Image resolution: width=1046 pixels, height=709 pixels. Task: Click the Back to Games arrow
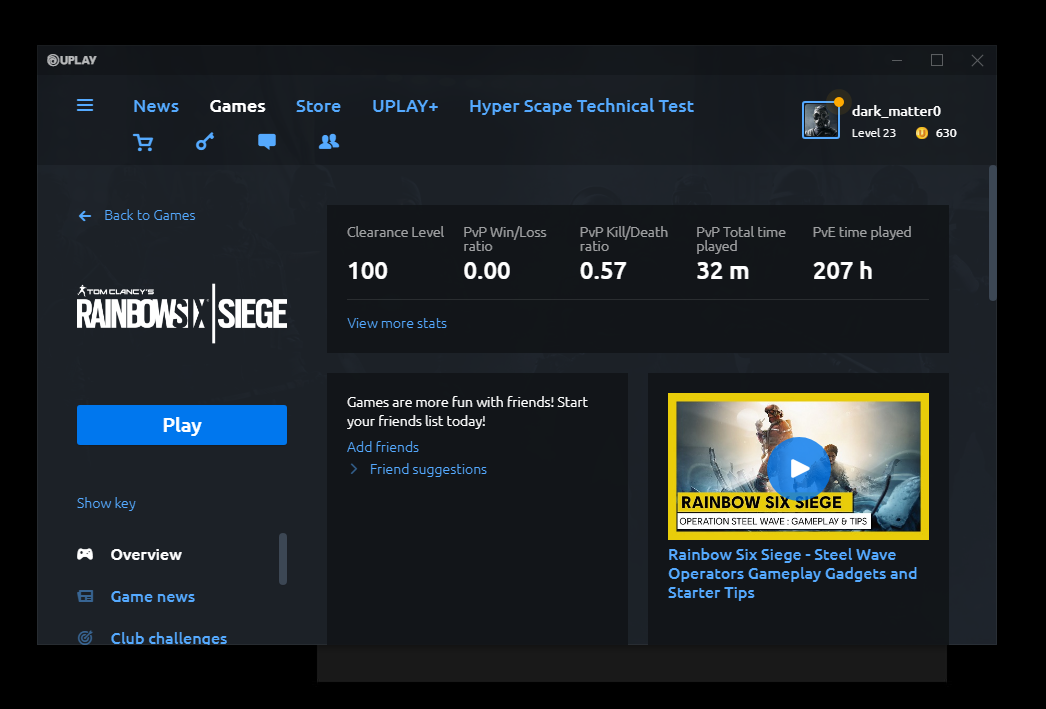point(85,216)
